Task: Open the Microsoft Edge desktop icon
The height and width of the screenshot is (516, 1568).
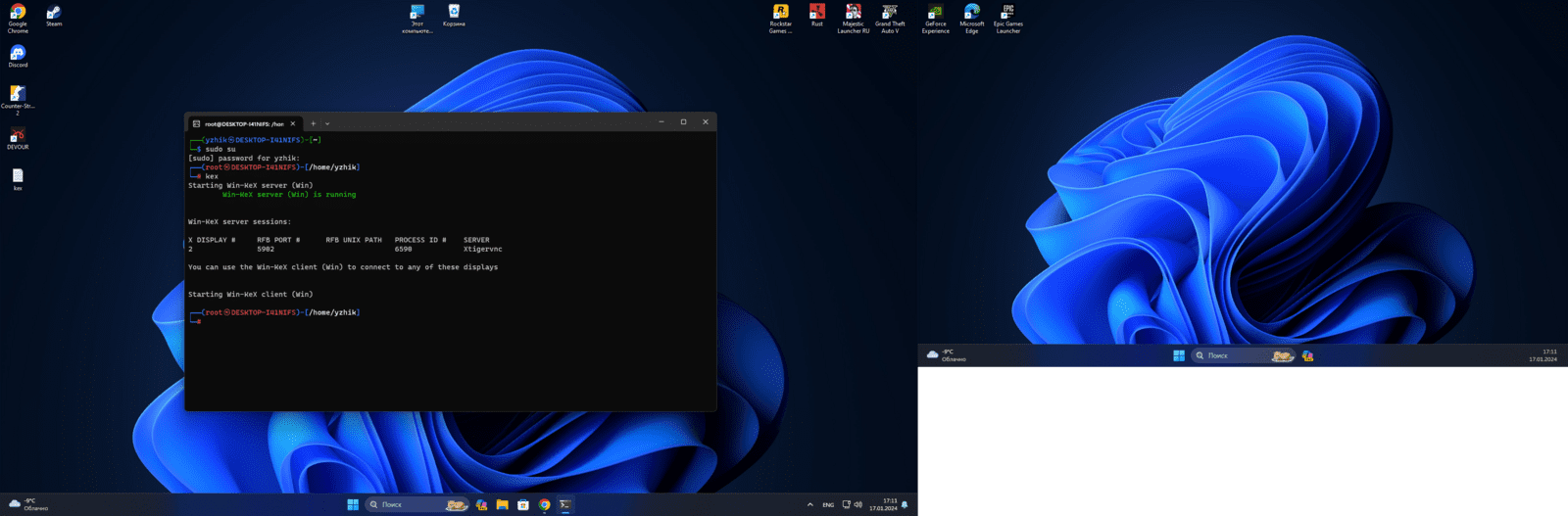Action: point(971,13)
